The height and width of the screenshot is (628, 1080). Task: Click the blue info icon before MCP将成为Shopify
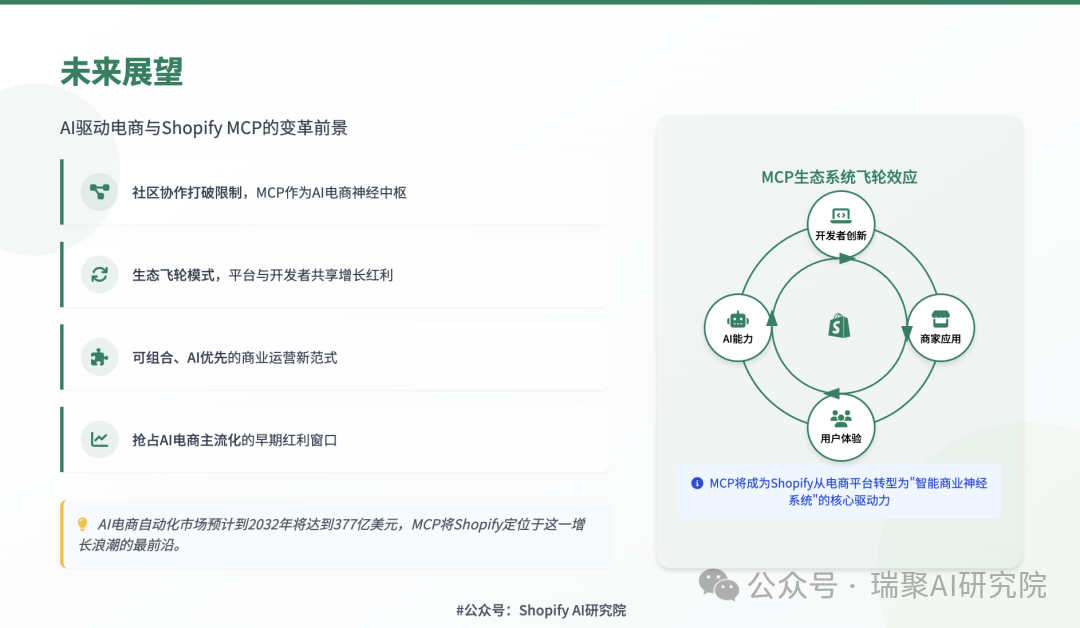tap(697, 483)
